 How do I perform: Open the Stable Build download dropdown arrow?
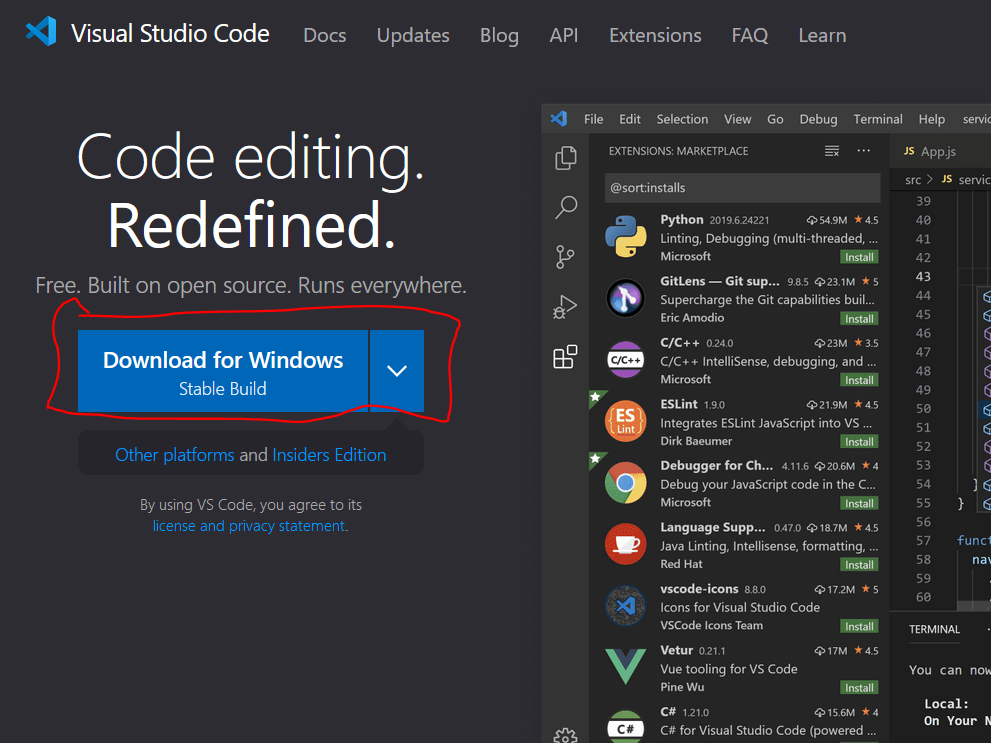(x=396, y=369)
